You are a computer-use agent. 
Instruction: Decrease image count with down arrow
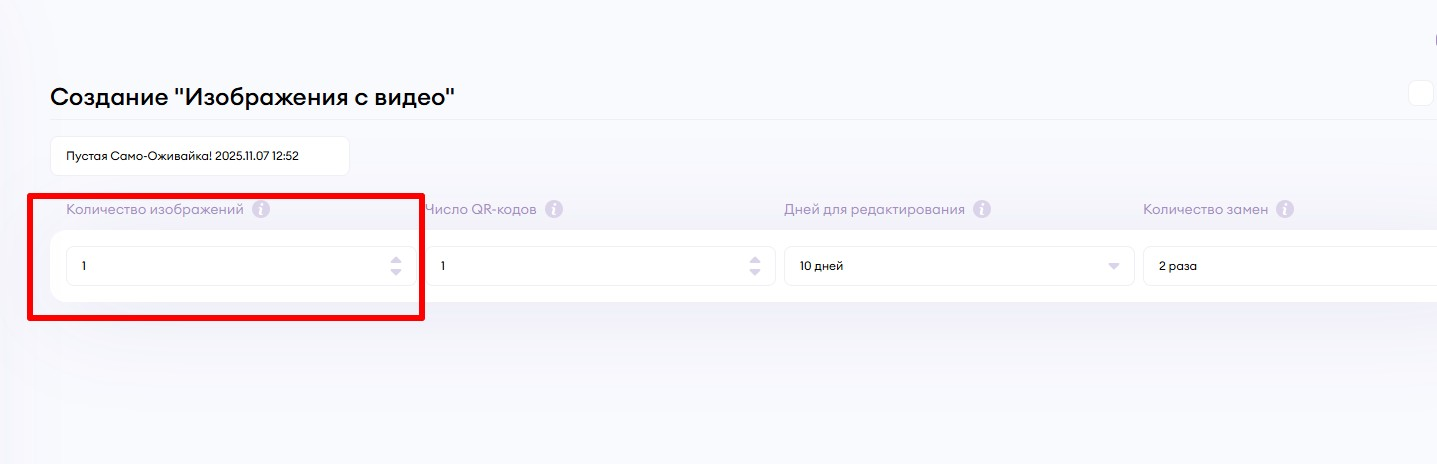396,272
